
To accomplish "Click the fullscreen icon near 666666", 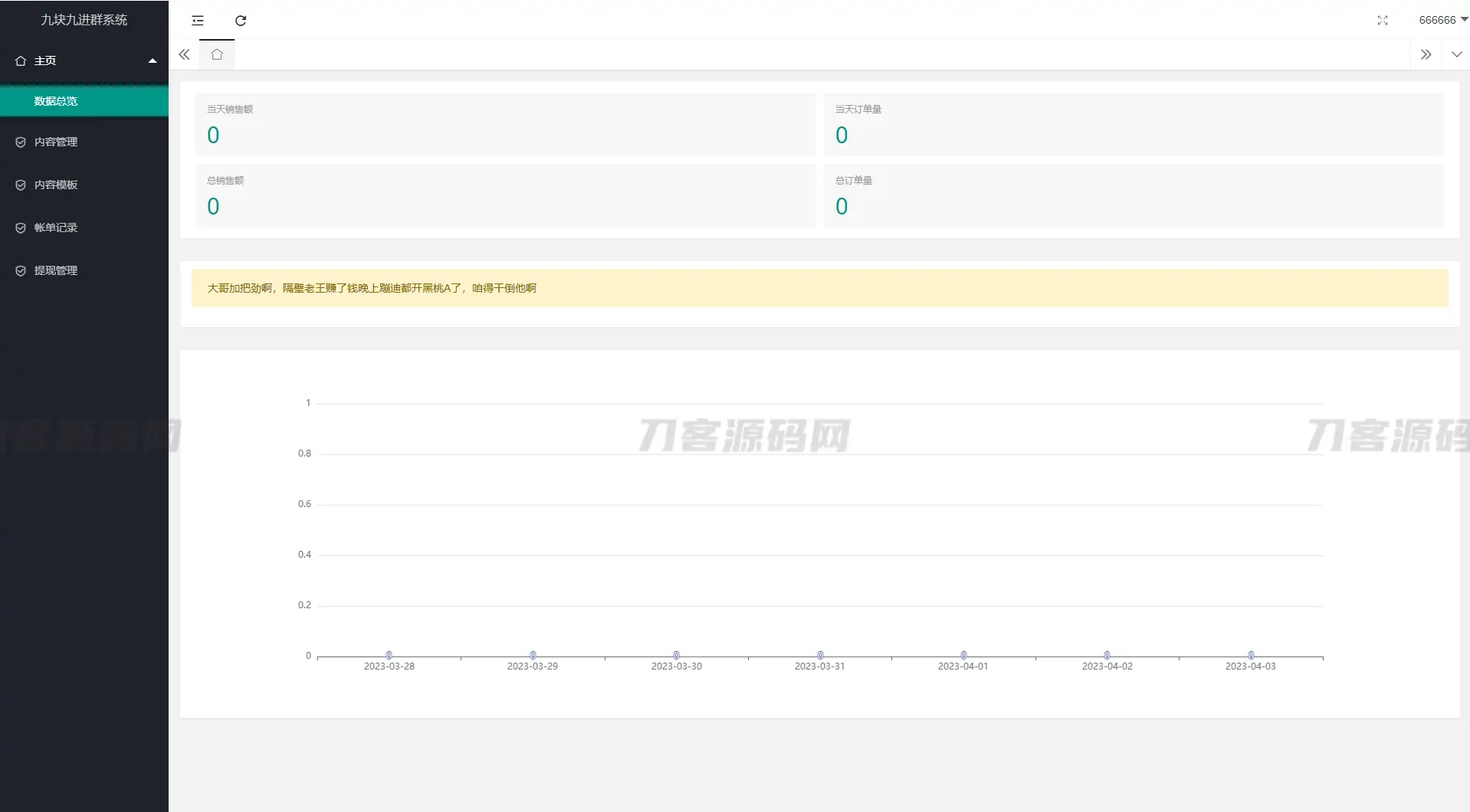I will 1383,21.
